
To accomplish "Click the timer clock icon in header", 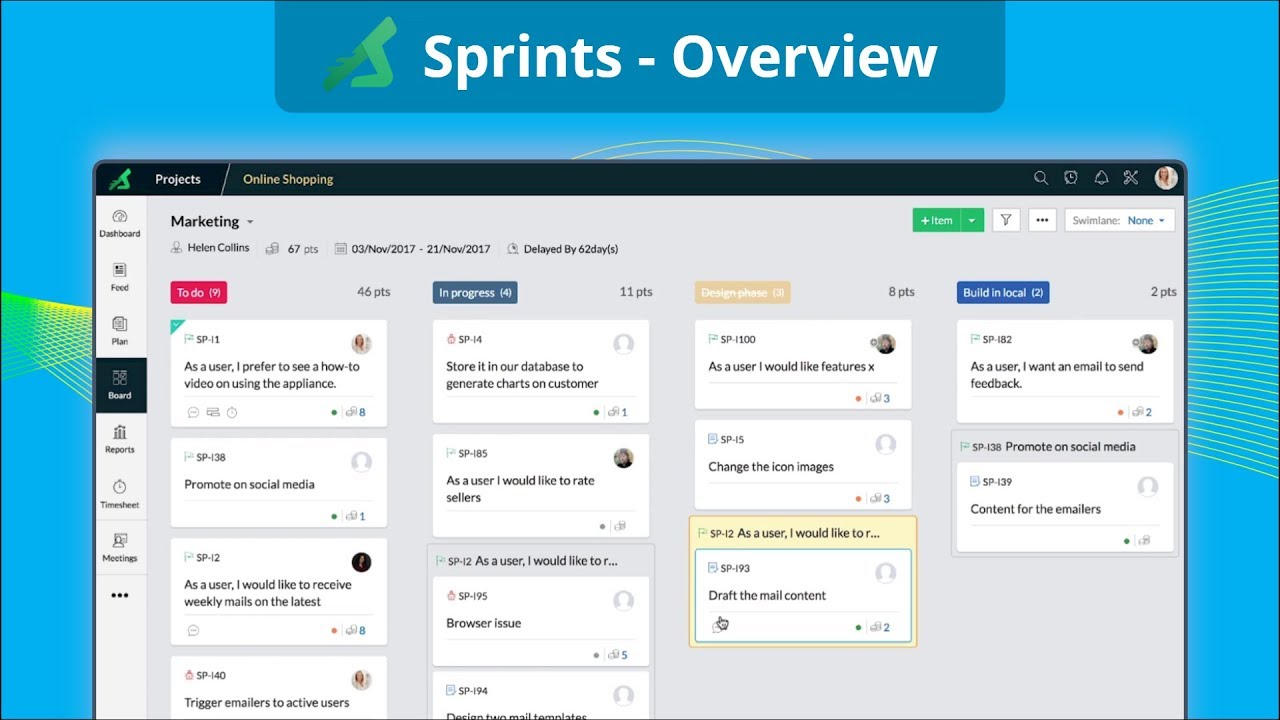I will (x=1071, y=178).
